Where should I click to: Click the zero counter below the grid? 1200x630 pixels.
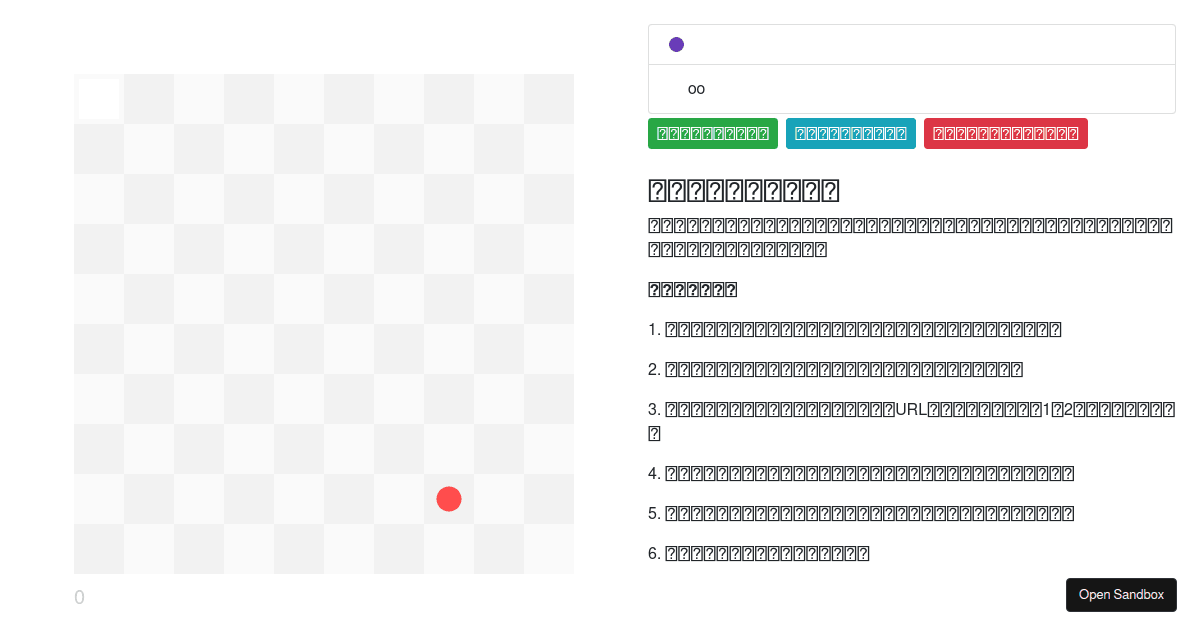click(x=79, y=597)
